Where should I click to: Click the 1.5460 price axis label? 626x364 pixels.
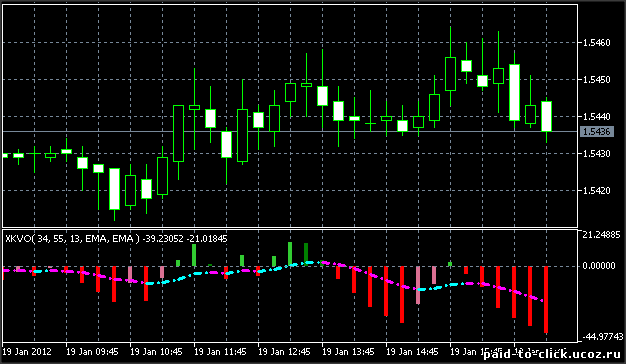click(x=596, y=43)
